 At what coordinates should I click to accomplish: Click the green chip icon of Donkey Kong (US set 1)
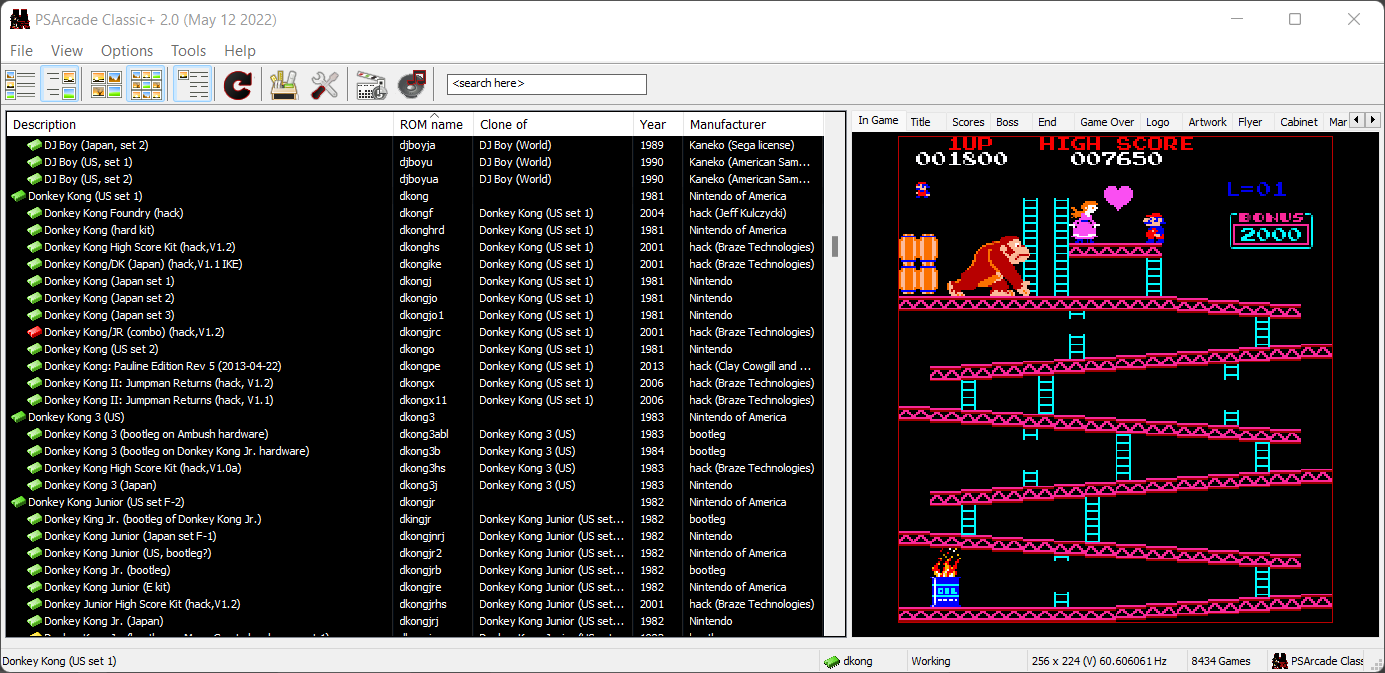[17, 196]
